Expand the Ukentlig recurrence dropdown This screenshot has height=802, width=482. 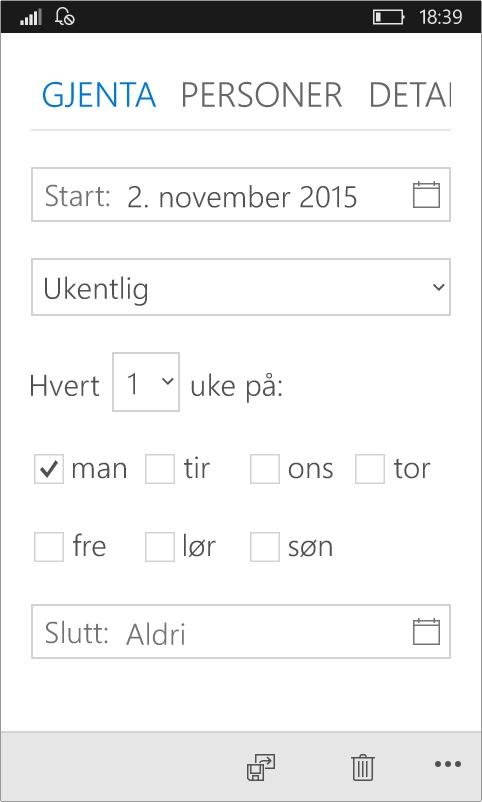pos(241,287)
